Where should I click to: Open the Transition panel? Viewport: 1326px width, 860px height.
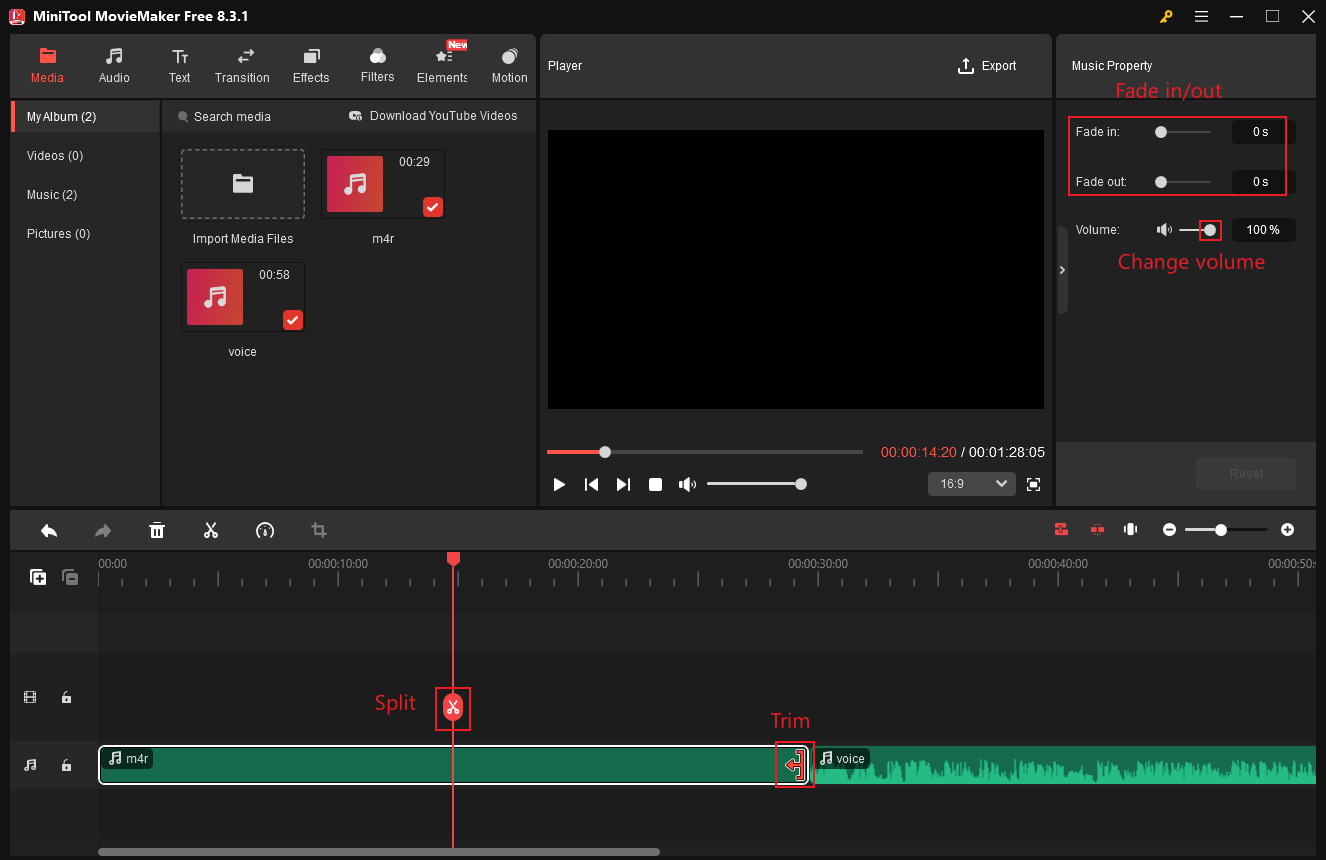[x=242, y=65]
